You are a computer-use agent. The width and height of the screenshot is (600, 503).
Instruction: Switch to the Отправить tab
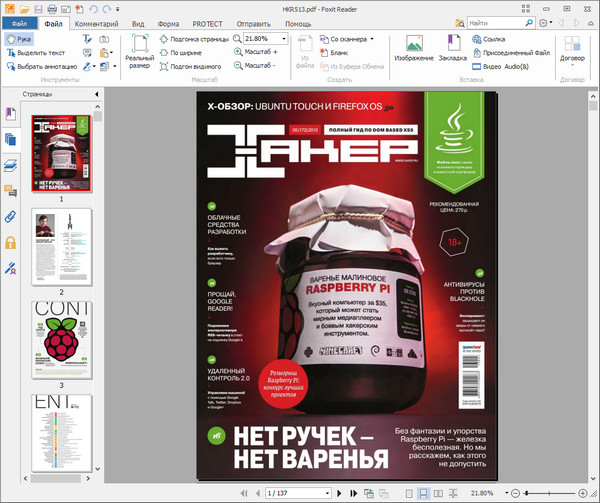click(253, 24)
